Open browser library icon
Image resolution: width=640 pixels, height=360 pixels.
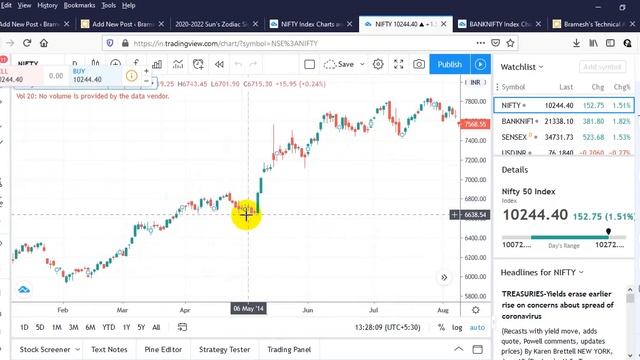point(593,43)
